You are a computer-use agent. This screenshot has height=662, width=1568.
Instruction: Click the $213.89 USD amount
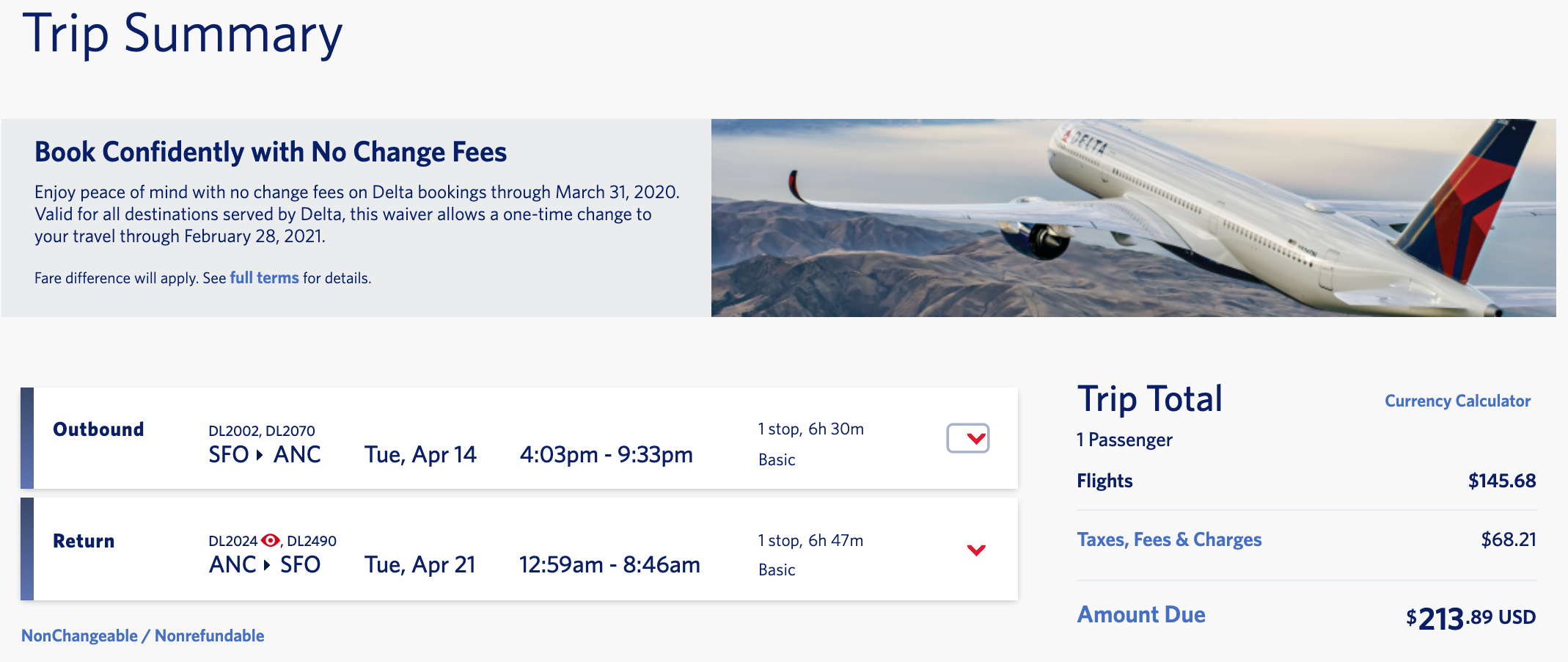click(1470, 618)
